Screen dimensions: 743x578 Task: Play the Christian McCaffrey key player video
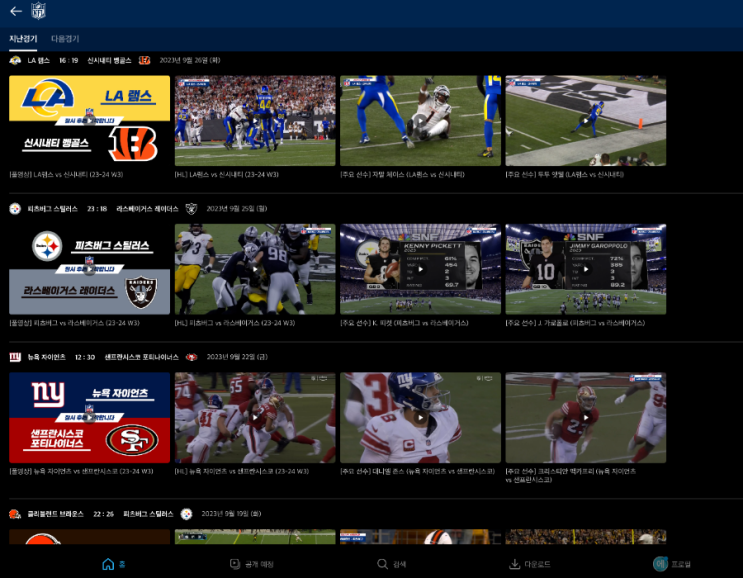tap(586, 417)
